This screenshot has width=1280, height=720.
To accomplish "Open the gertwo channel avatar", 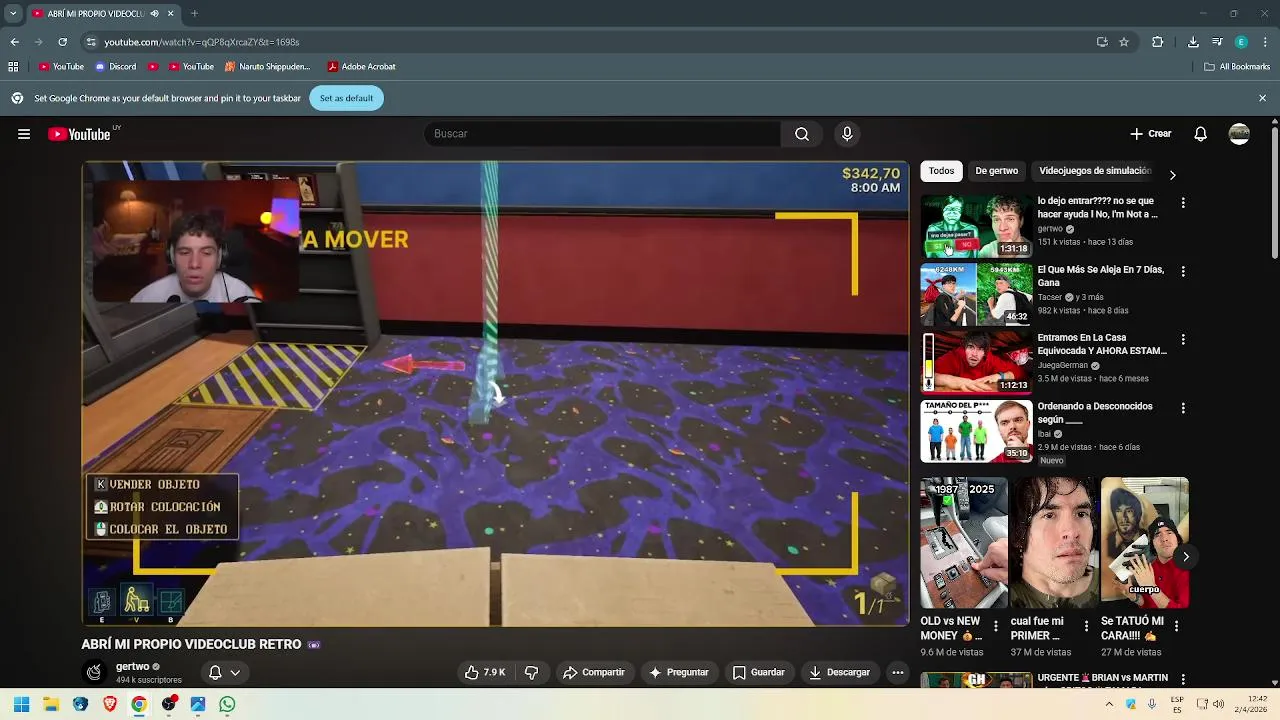I will click(x=94, y=672).
